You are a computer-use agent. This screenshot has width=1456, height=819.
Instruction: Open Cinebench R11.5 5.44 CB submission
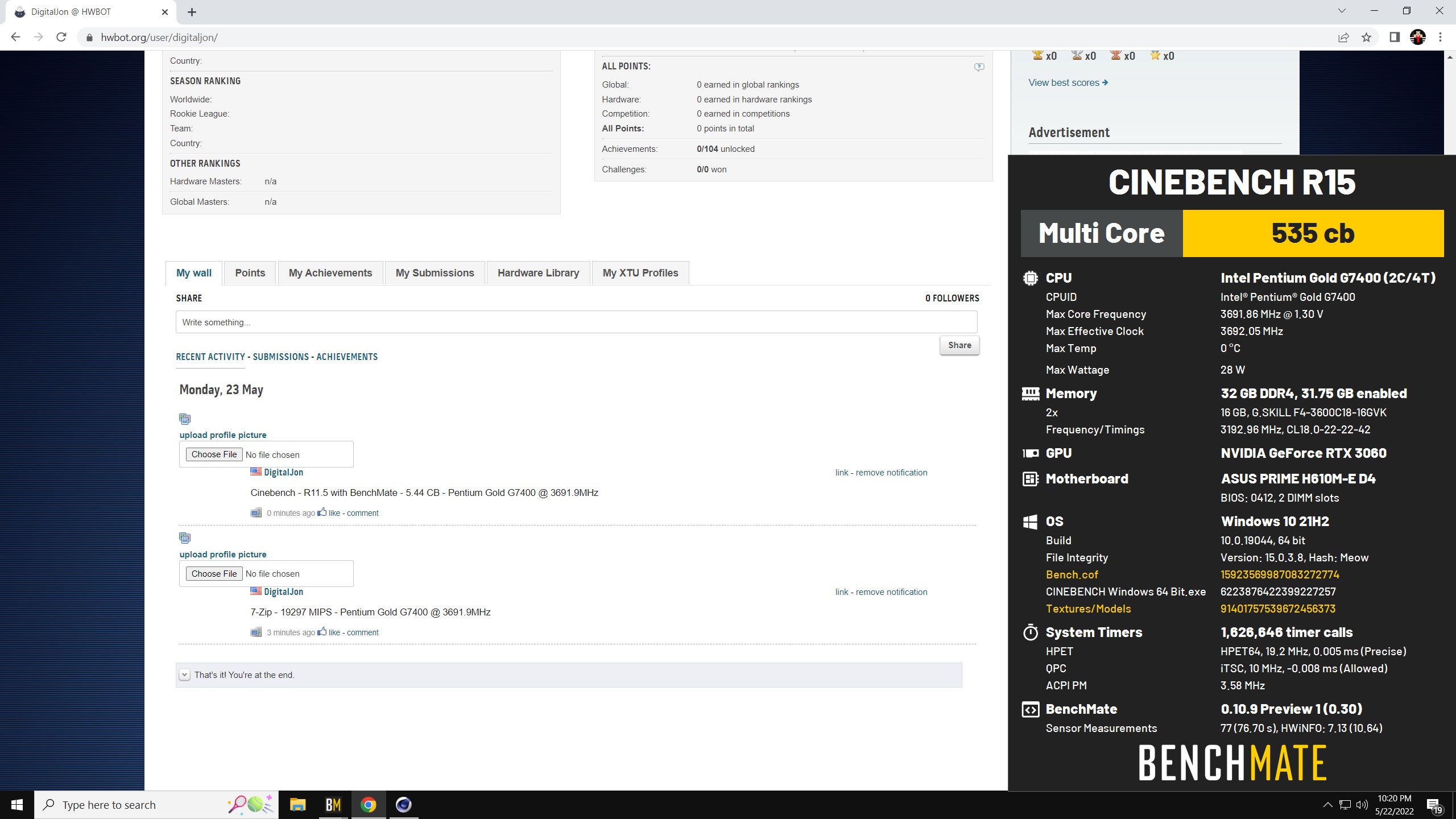pos(424,493)
